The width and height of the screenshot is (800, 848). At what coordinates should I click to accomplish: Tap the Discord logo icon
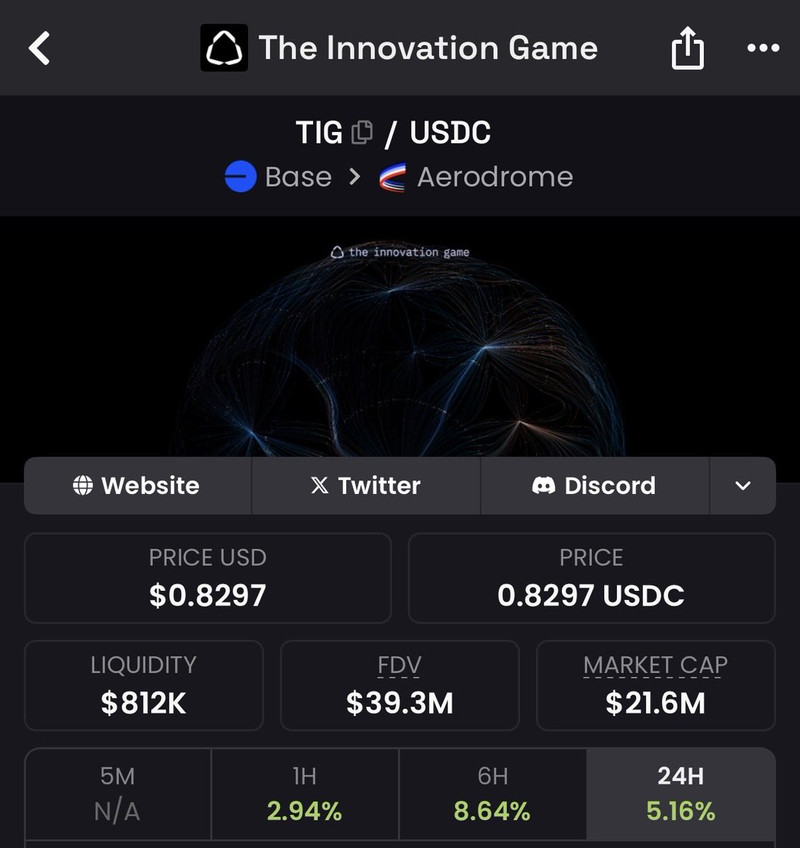(544, 486)
